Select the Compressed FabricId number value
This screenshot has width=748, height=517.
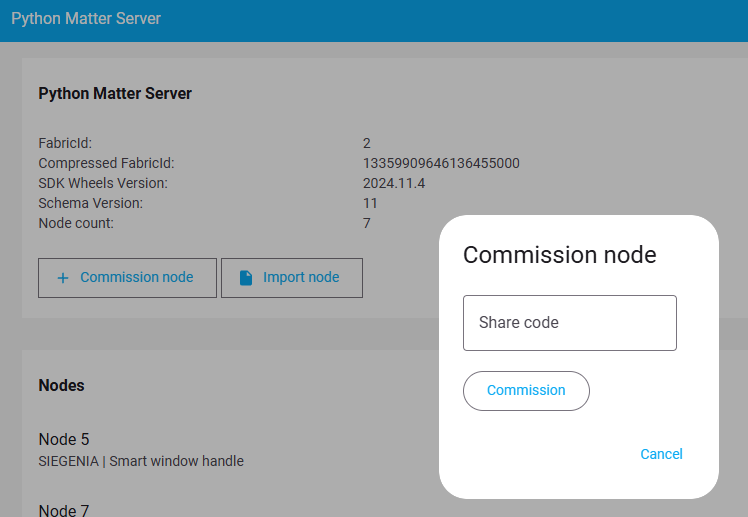(441, 163)
